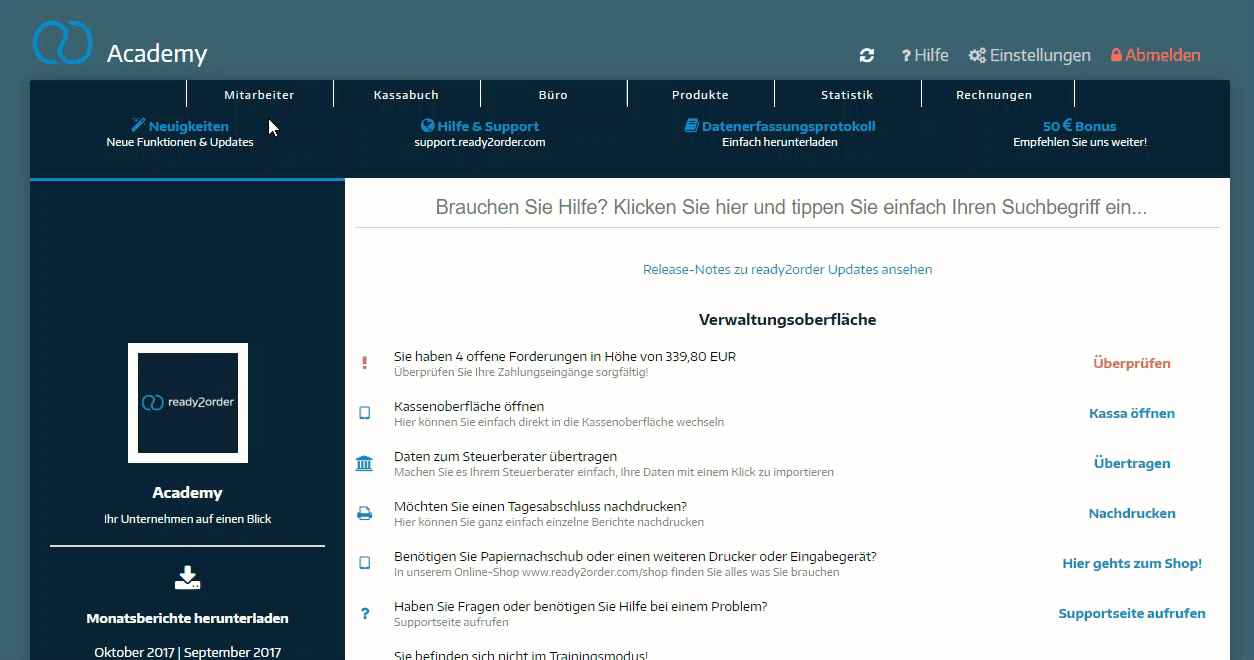Click the Academy title in header

(157, 54)
